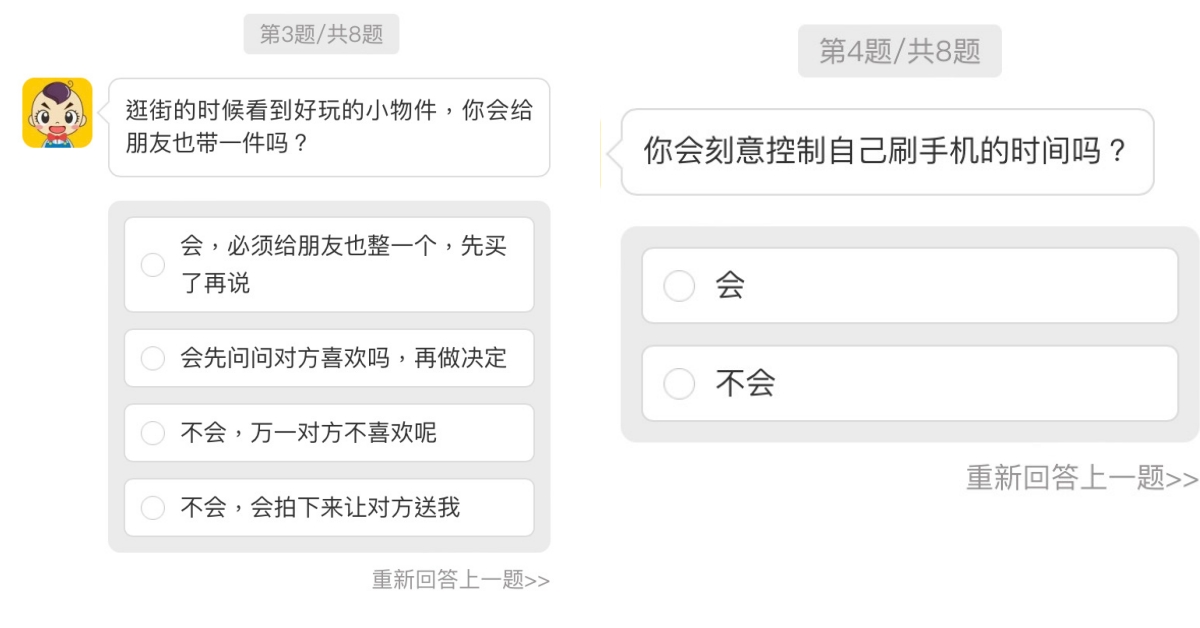Select radio circle for '会先问问对方喜欢吗，再做决定'

[153, 358]
